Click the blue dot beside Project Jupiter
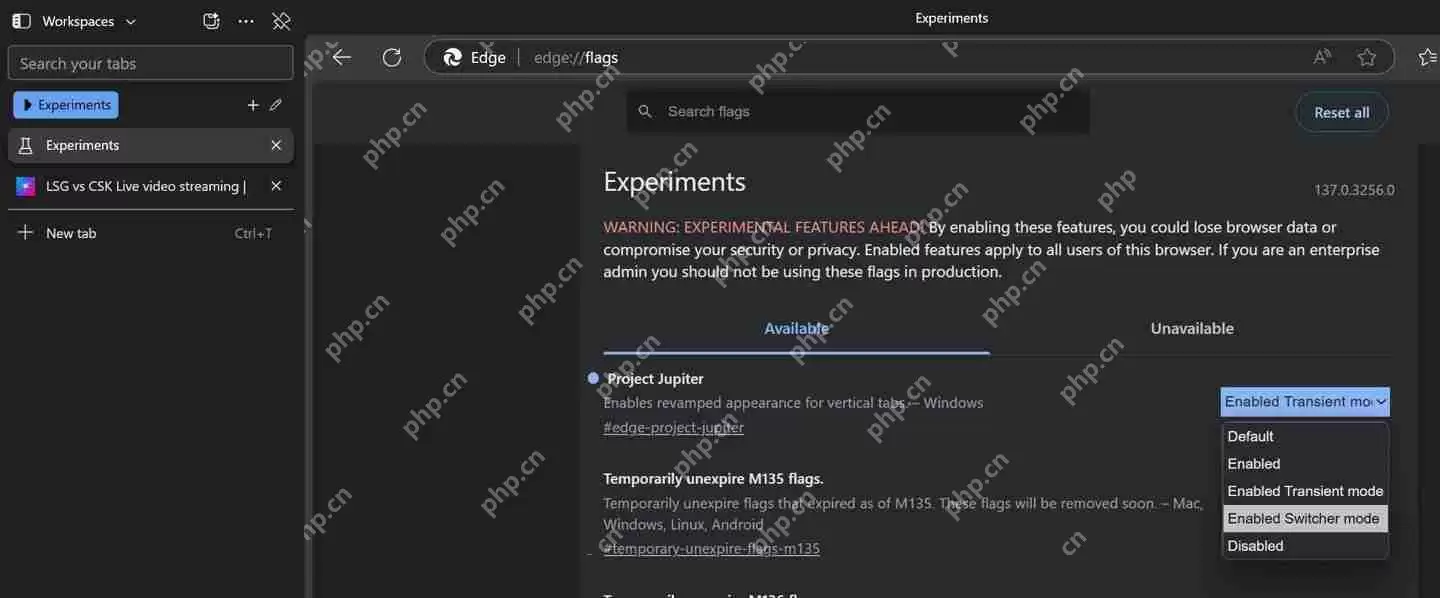This screenshot has height=598, width=1440. coord(592,378)
